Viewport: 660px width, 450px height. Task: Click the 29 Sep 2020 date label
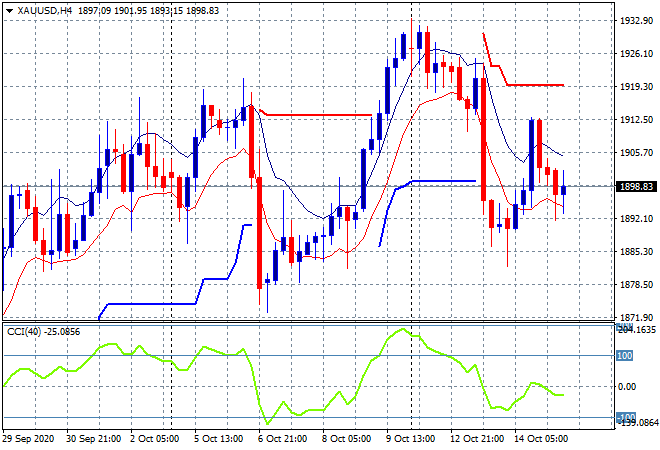tap(28, 439)
